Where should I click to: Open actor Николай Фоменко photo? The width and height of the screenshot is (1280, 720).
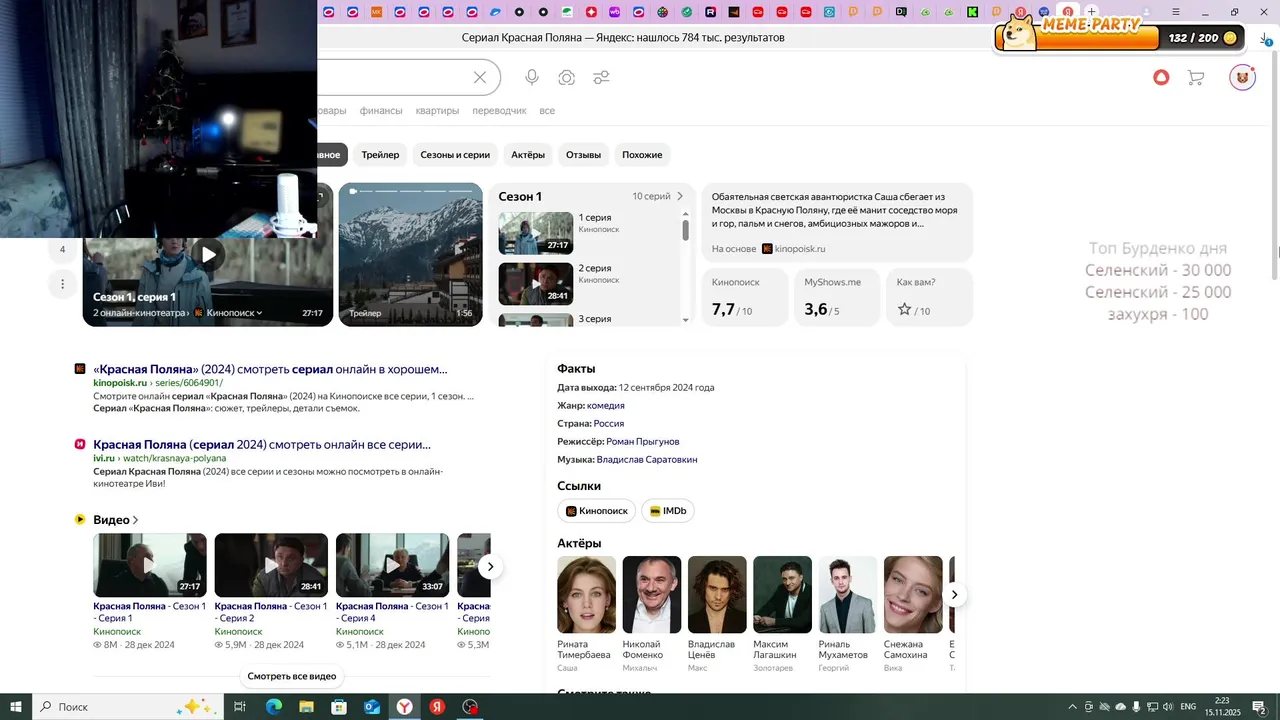[652, 594]
